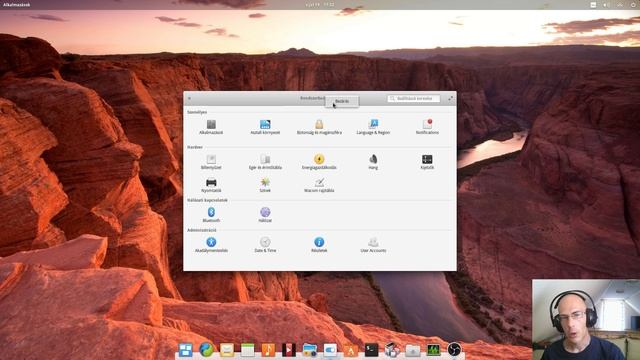Open Biztonság és magánszféra settings
640x360 pixels.
319,127
